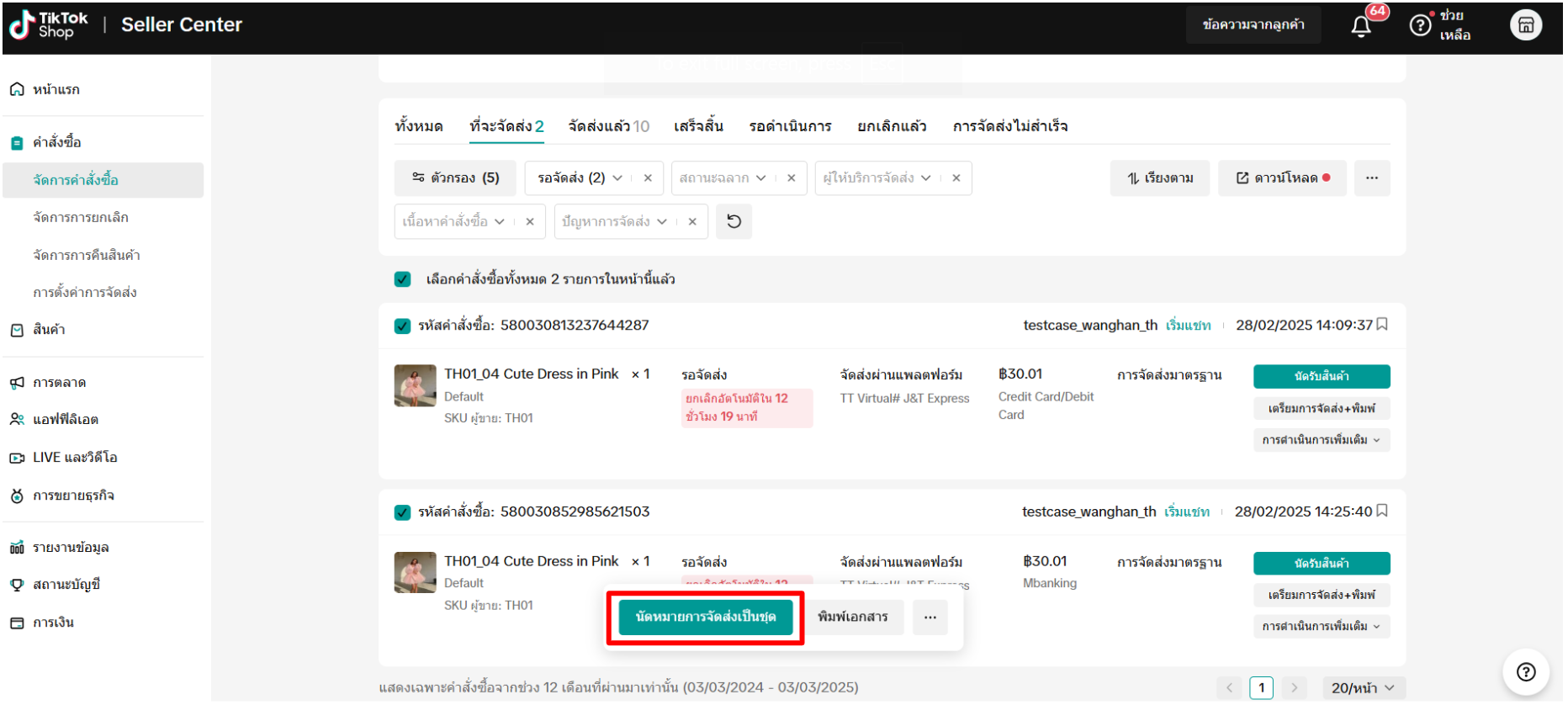The image size is (1568, 705).
Task: Click นัดรับสินค้า for order 580030852985621503
Action: 1322,564
